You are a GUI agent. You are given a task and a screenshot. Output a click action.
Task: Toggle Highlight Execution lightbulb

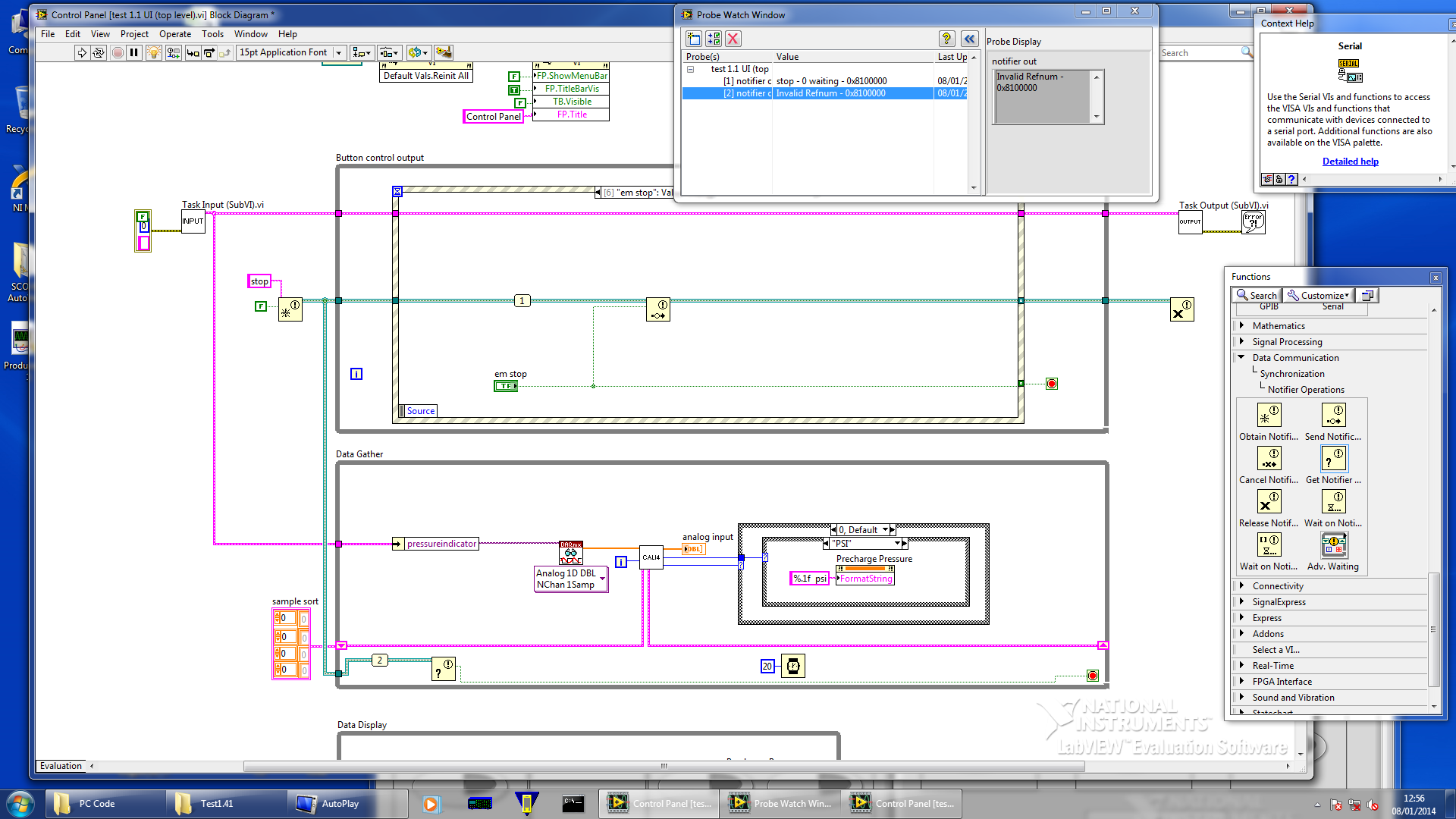[x=154, y=52]
